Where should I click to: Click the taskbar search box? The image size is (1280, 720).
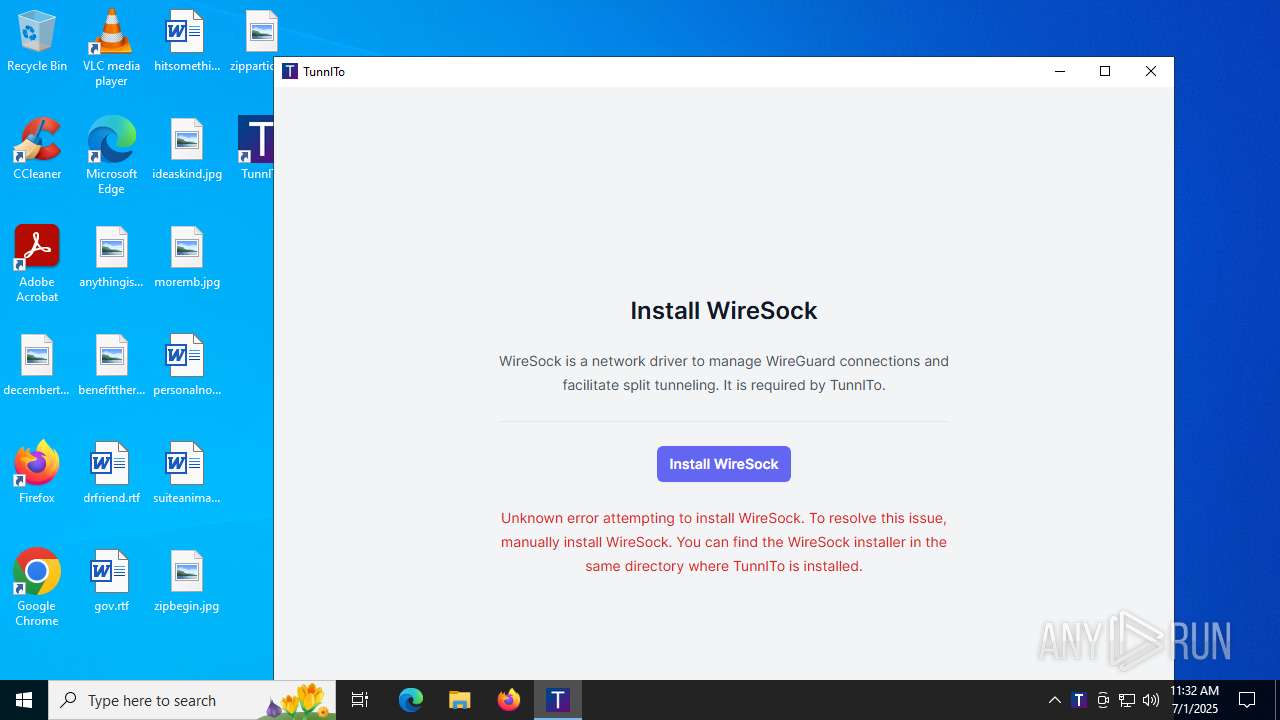coord(192,700)
